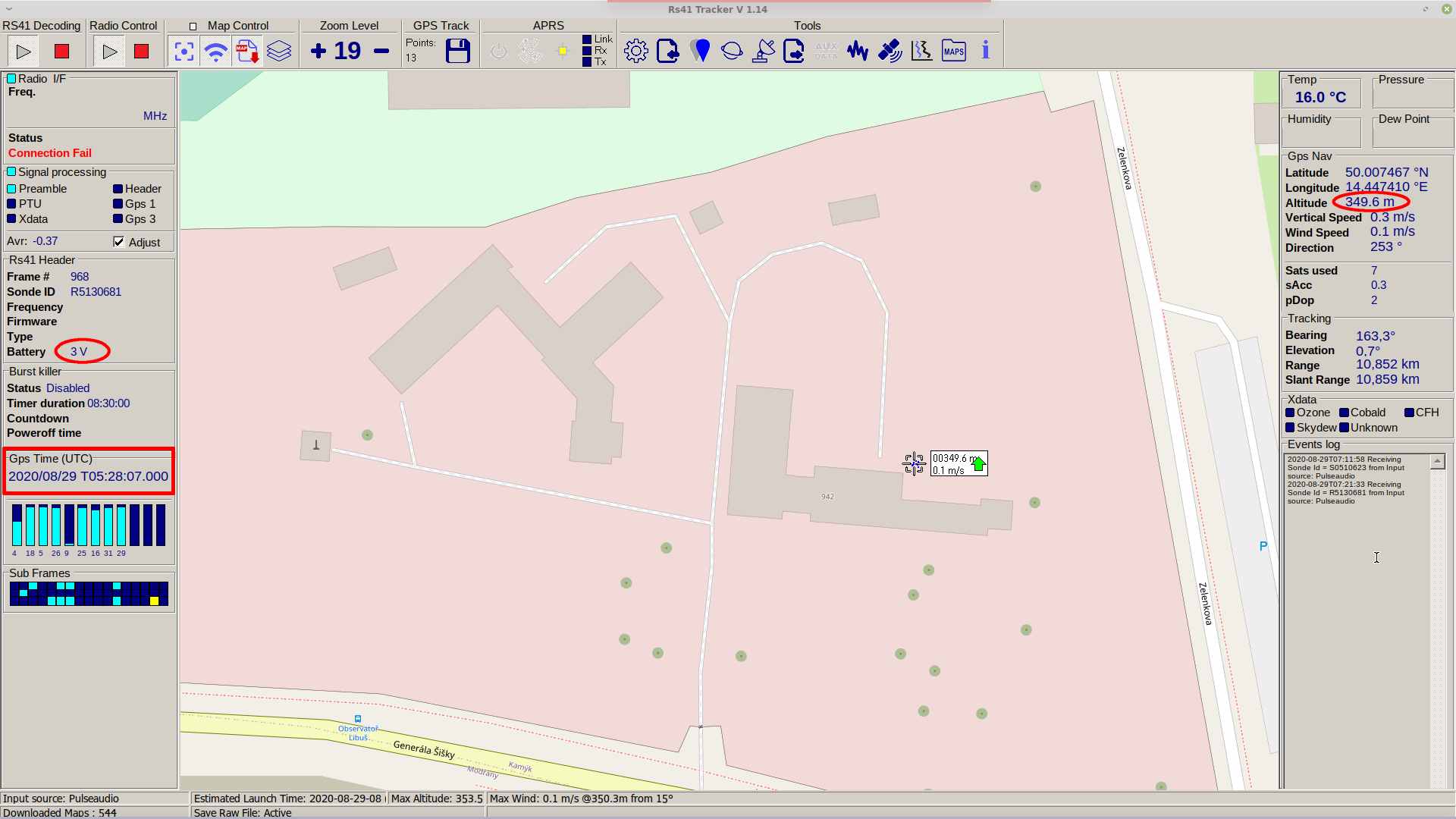Screen dimensions: 1456x819
Task: Toggle the Adjust checkbox
Action: click(x=119, y=242)
